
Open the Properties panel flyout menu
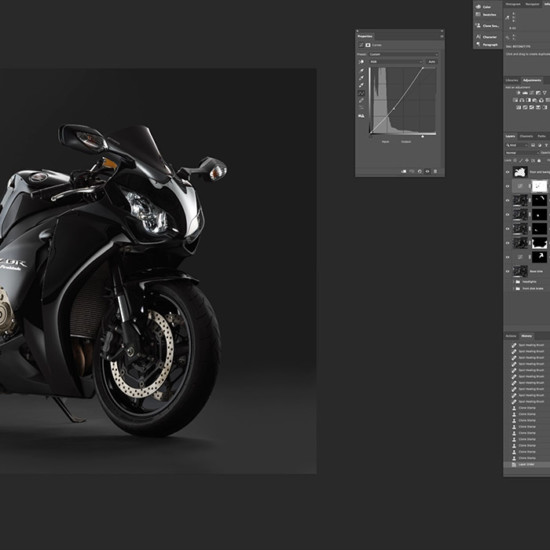point(442,36)
